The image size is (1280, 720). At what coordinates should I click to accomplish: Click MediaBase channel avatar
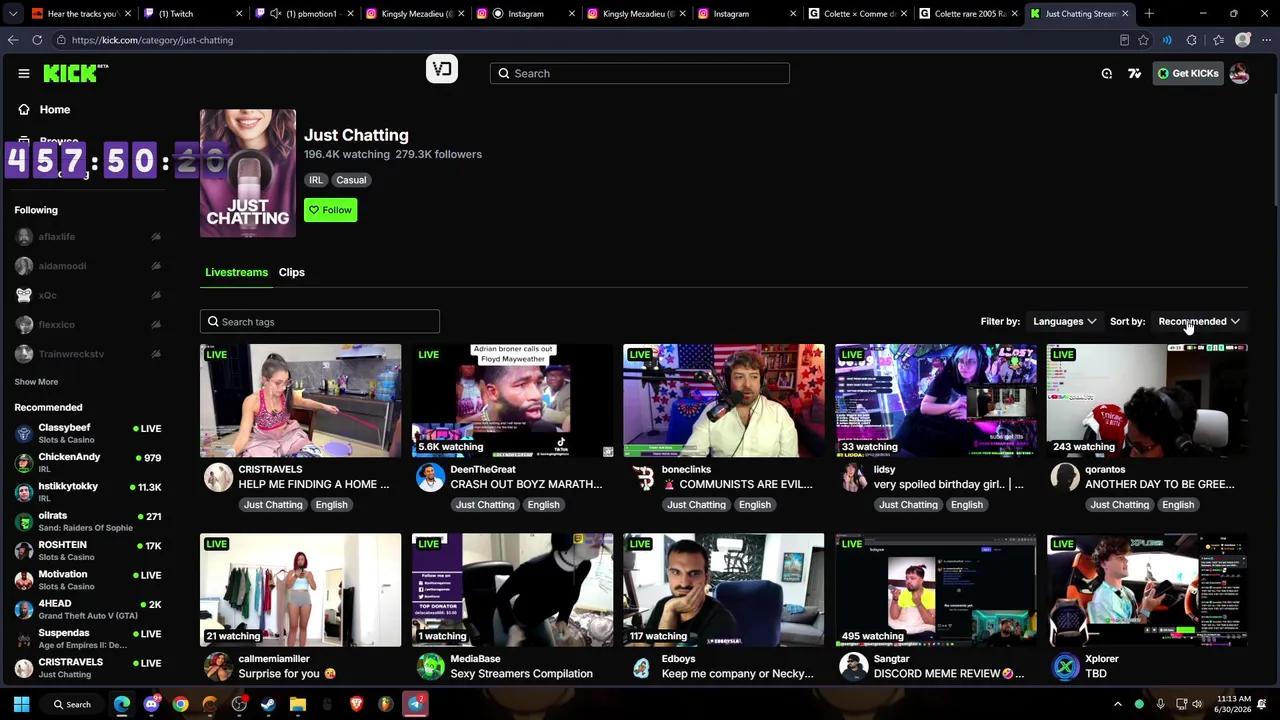[x=430, y=666]
